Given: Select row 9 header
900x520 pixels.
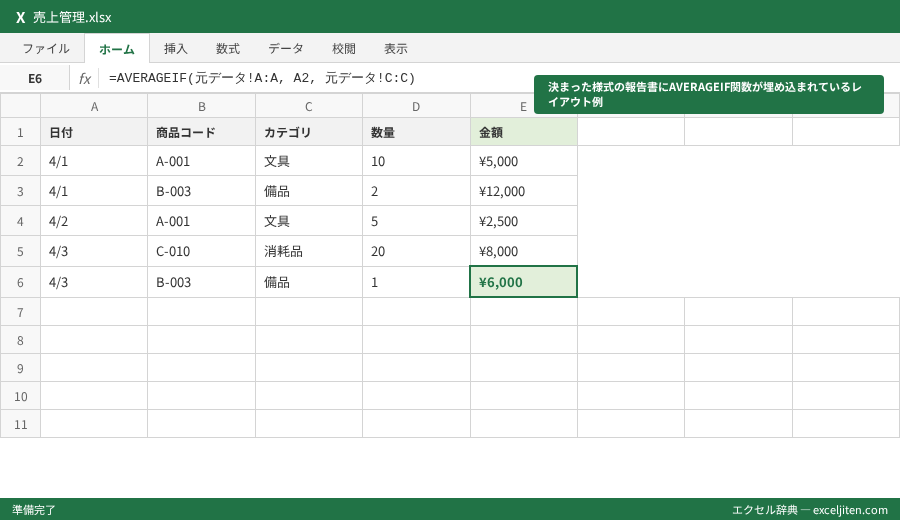Looking at the screenshot, I should [20, 368].
